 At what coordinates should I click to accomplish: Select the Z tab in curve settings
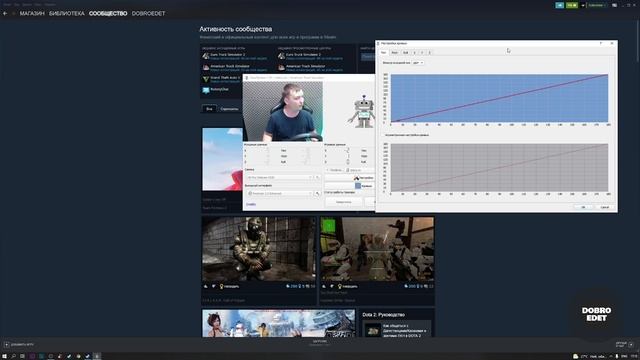tap(429, 53)
